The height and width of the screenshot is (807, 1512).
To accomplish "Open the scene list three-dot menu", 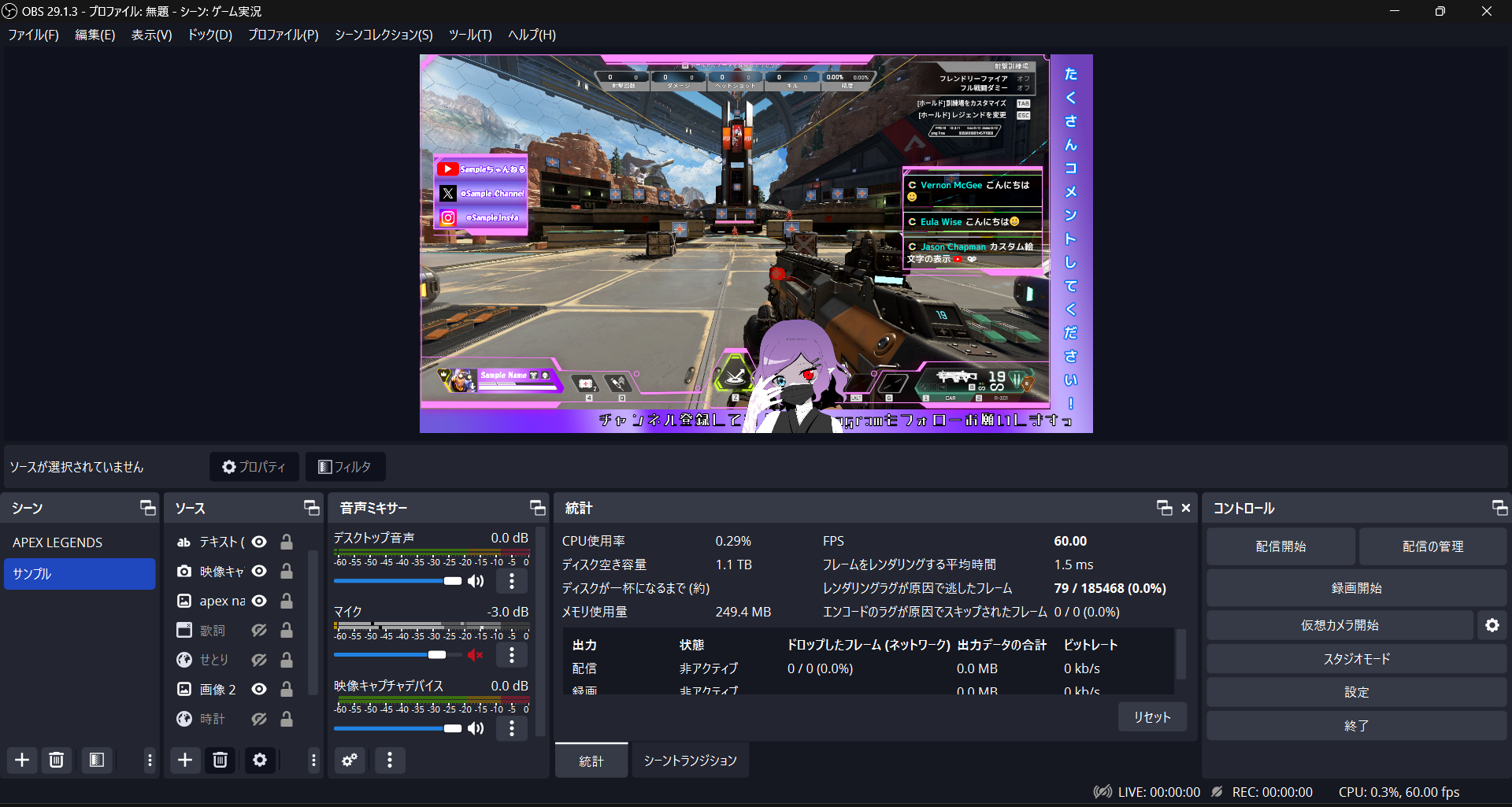I will tap(150, 760).
